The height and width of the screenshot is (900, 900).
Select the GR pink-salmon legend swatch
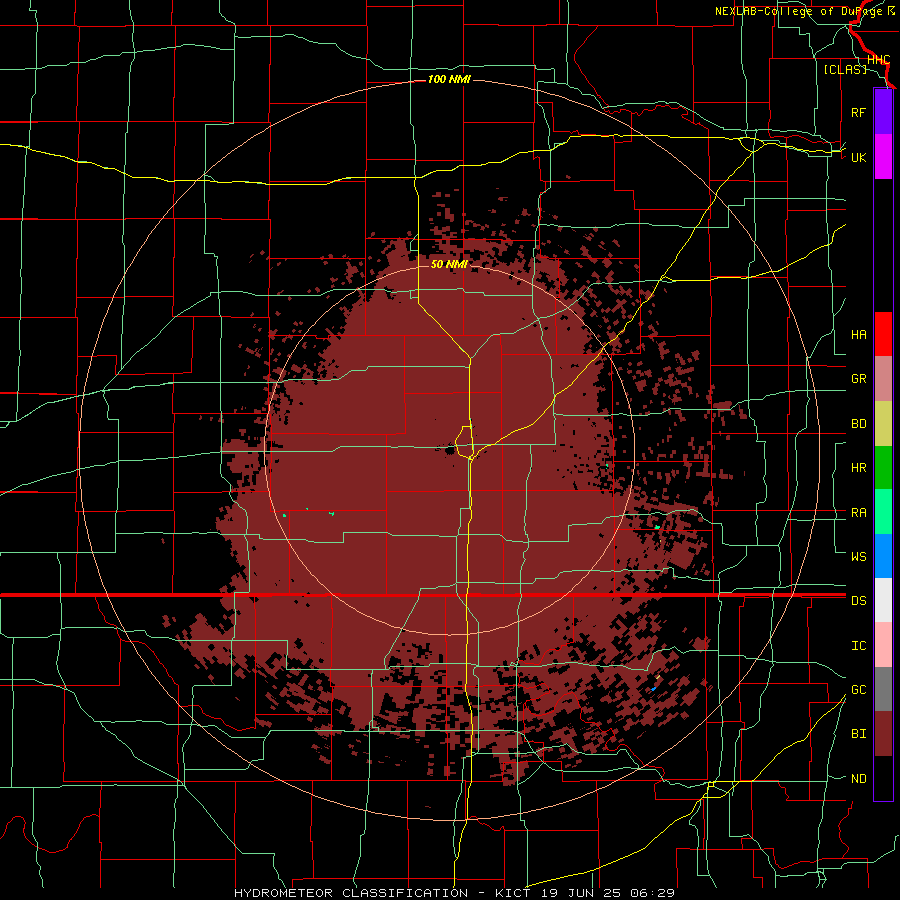pyautogui.click(x=883, y=378)
